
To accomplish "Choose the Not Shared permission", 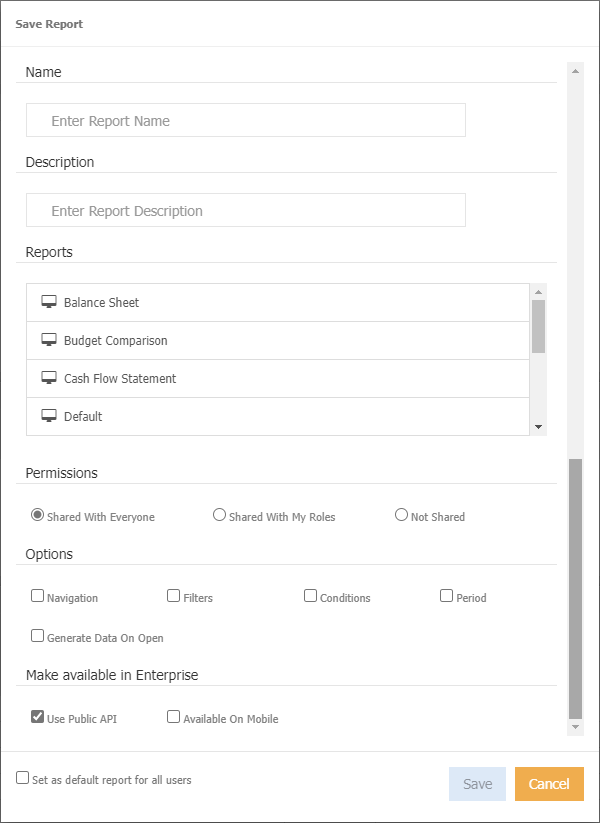I will click(401, 514).
